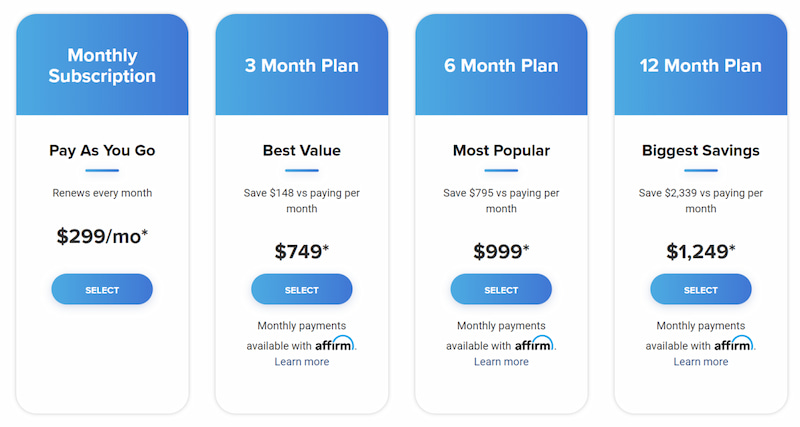
Task: Open Learn more under 3 Month Plan
Action: tap(302, 362)
